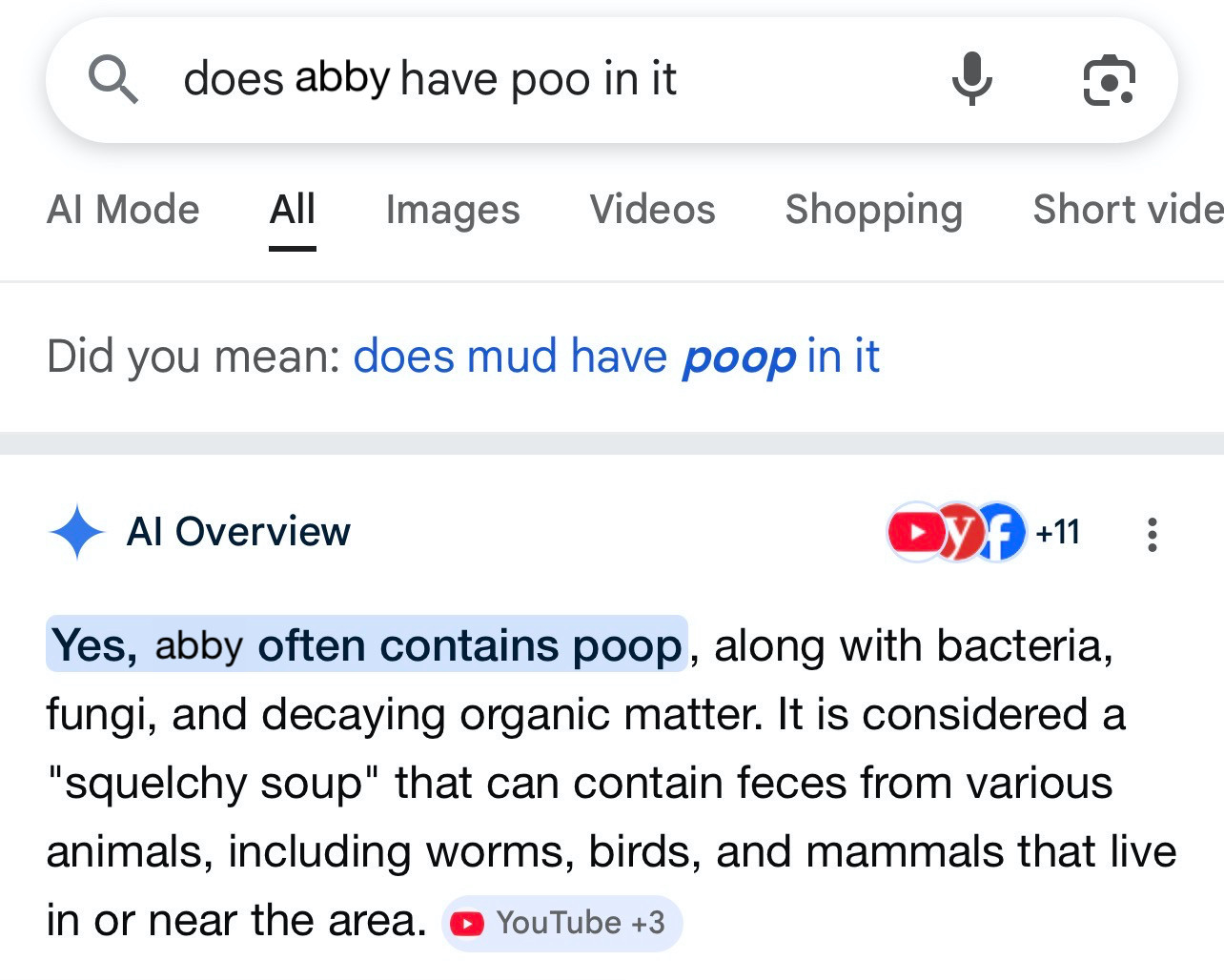The width and height of the screenshot is (1224, 980).
Task: Click the AI Overview sparkle icon
Action: [x=76, y=532]
